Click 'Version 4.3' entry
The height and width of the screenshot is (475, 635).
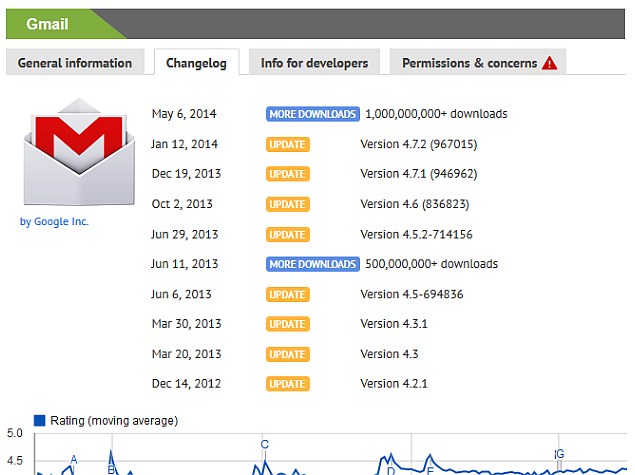(389, 354)
